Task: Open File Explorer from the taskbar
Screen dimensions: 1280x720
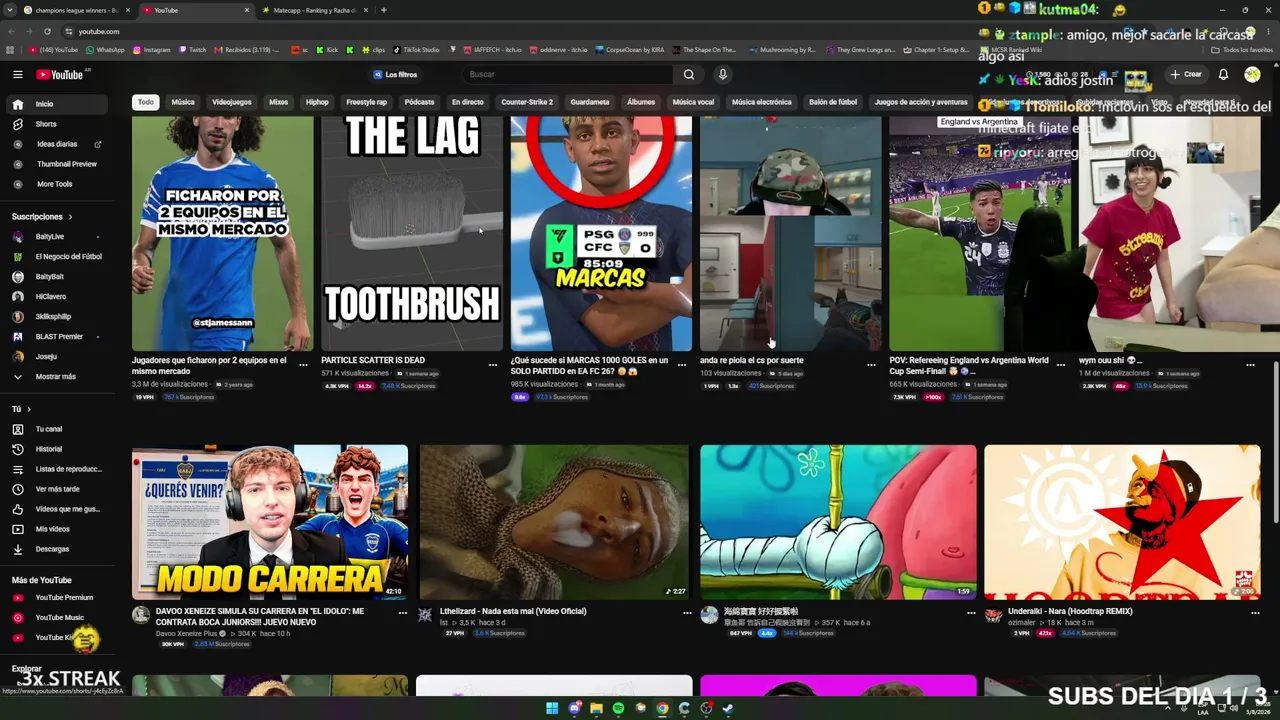Action: click(x=596, y=708)
